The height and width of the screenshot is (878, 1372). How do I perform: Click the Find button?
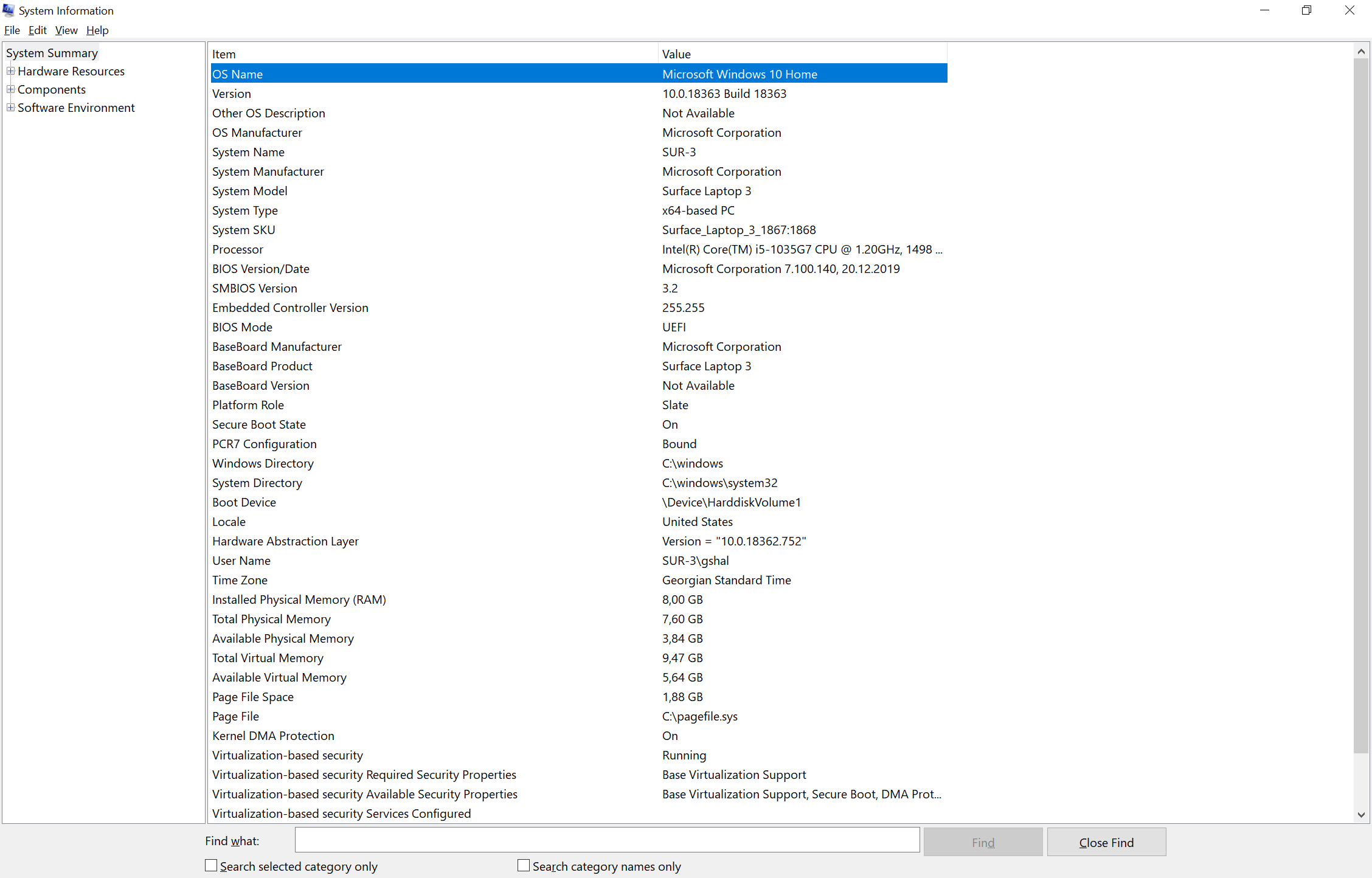point(983,842)
